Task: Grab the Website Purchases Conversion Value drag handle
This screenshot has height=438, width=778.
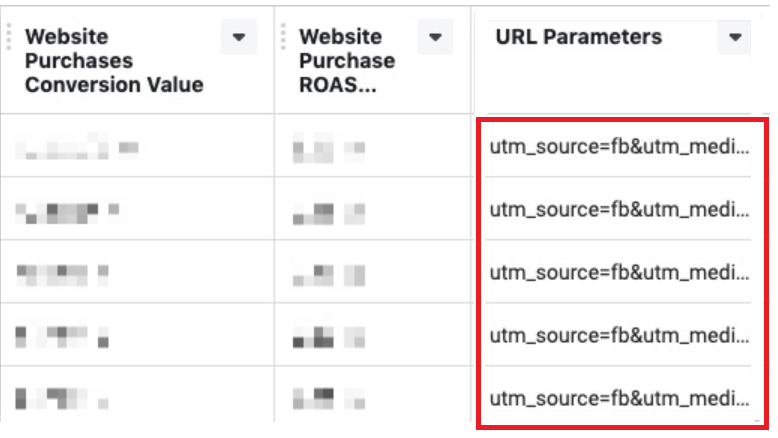Action: pos(8,37)
